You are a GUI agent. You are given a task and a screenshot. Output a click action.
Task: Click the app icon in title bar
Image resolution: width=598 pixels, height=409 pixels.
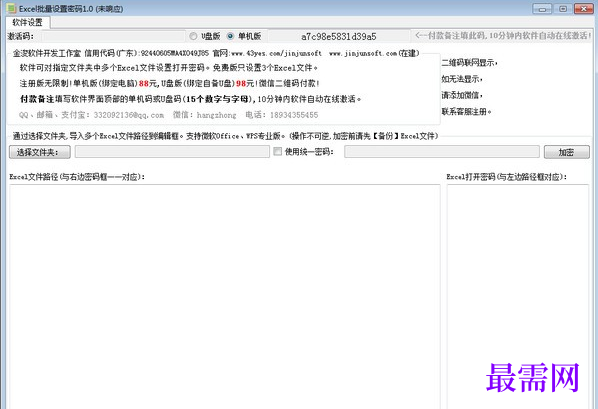coord(11,8)
